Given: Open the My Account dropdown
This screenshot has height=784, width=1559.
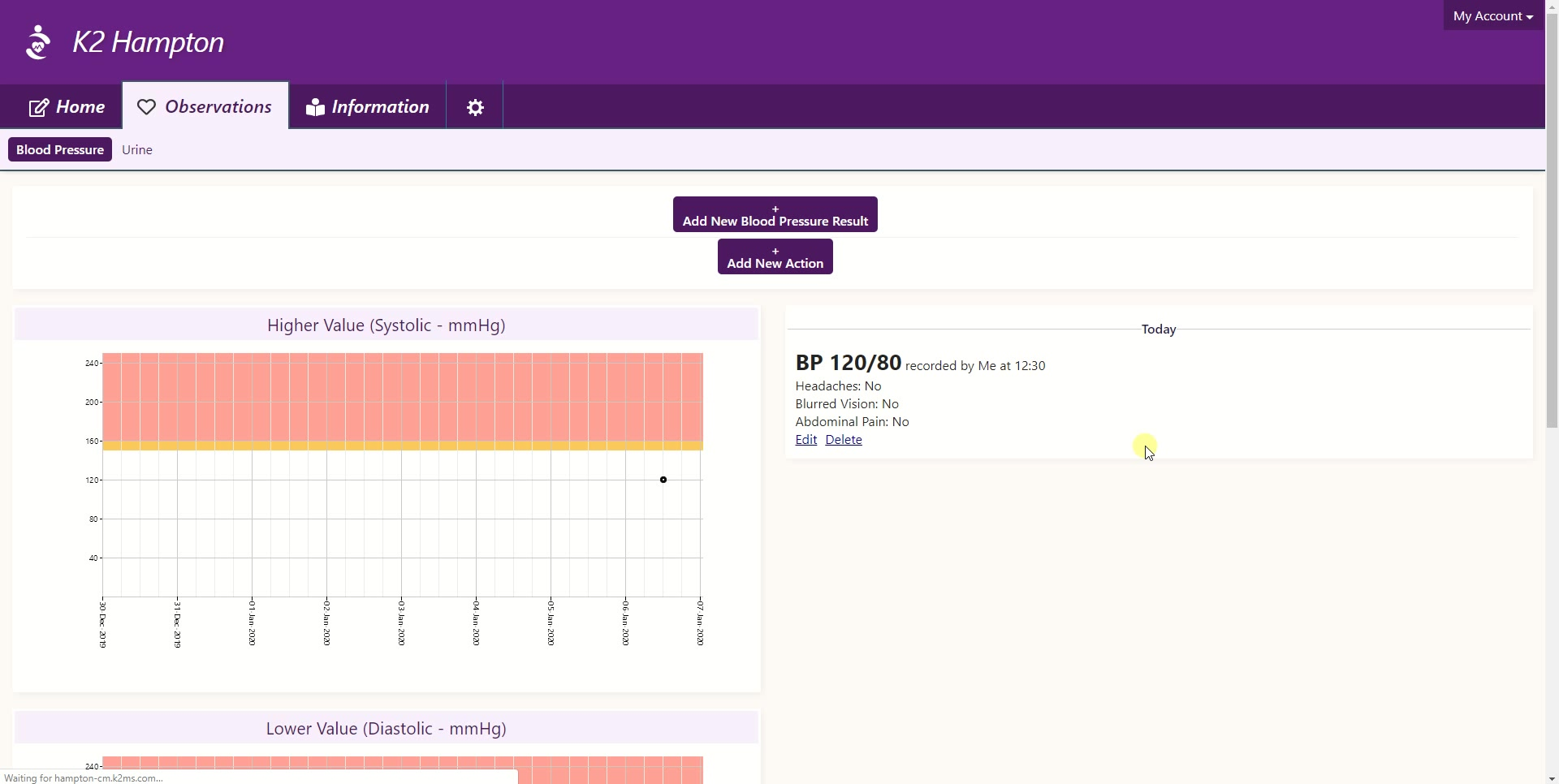Looking at the screenshot, I should (x=1493, y=16).
